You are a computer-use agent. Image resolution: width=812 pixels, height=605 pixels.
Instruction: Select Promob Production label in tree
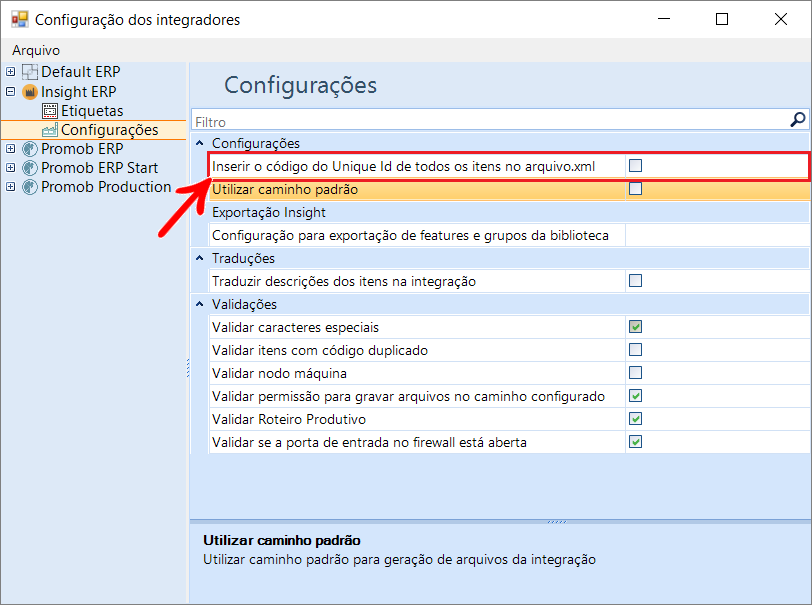[106, 186]
